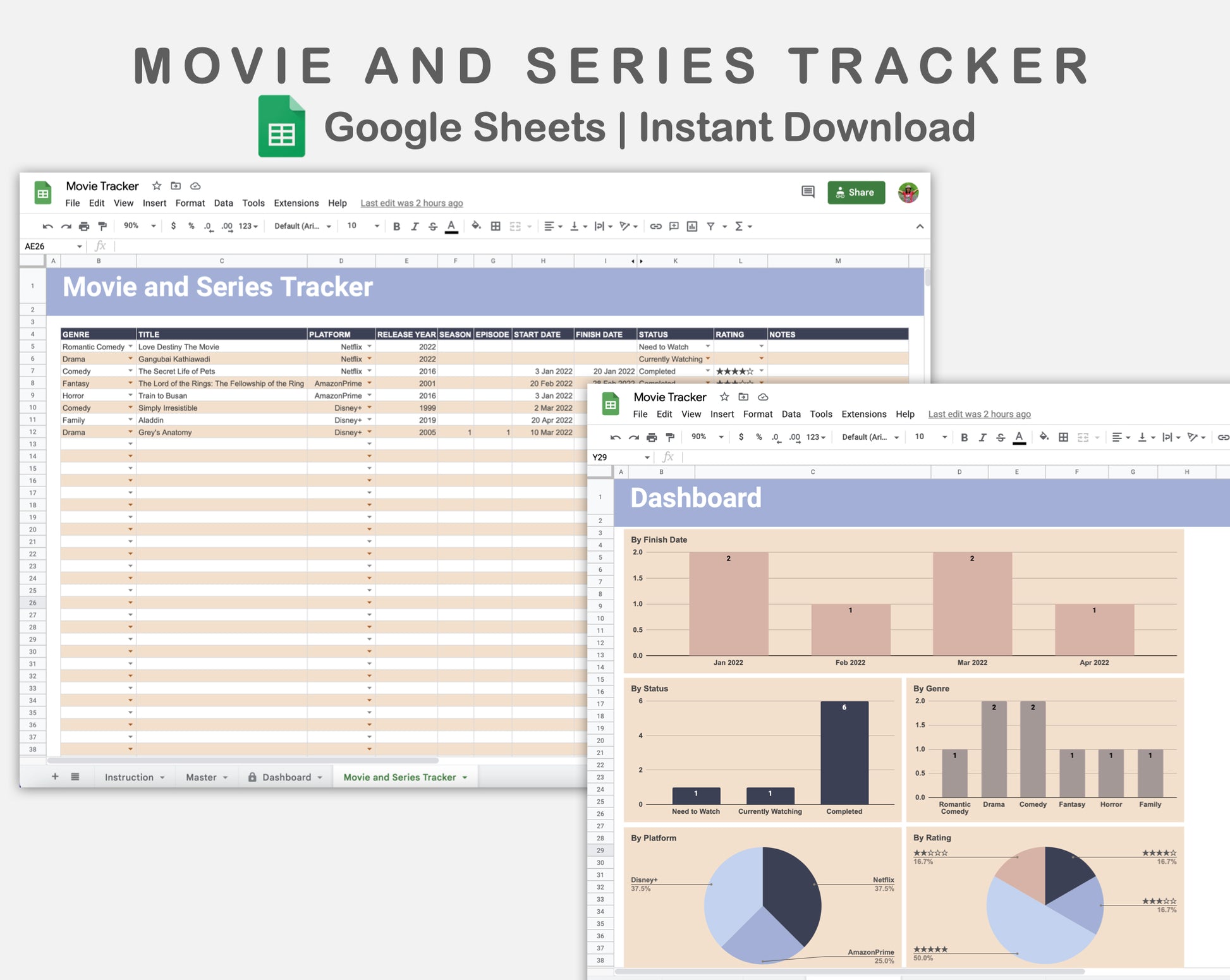Star the Movie Tracker document
The width and height of the screenshot is (1230, 980).
157,186
